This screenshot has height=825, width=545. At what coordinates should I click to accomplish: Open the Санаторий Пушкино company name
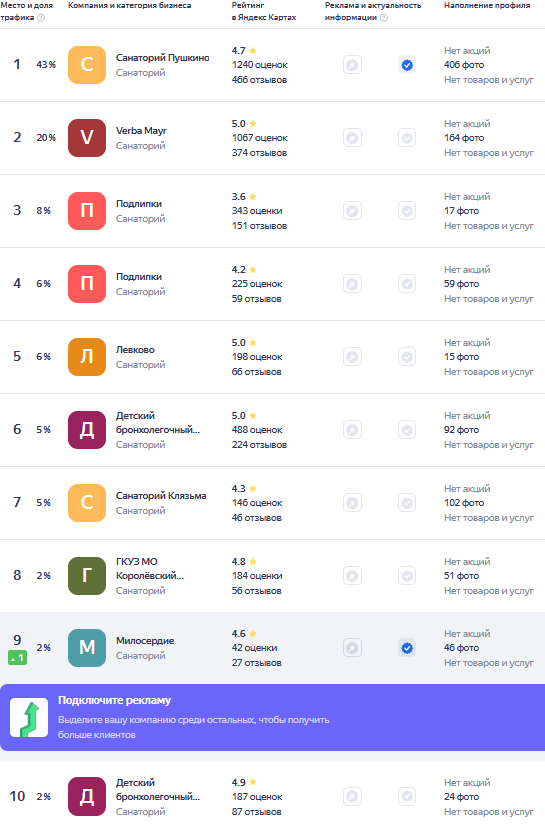point(163,58)
